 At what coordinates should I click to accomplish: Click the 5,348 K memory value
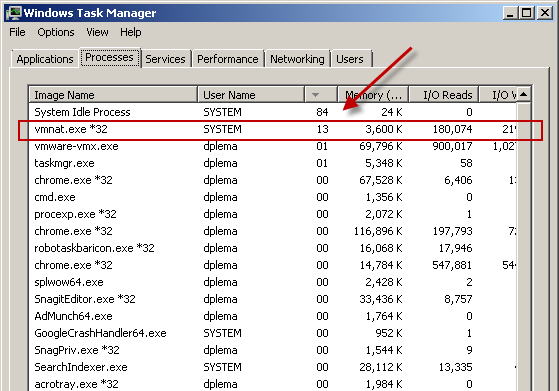point(384,163)
